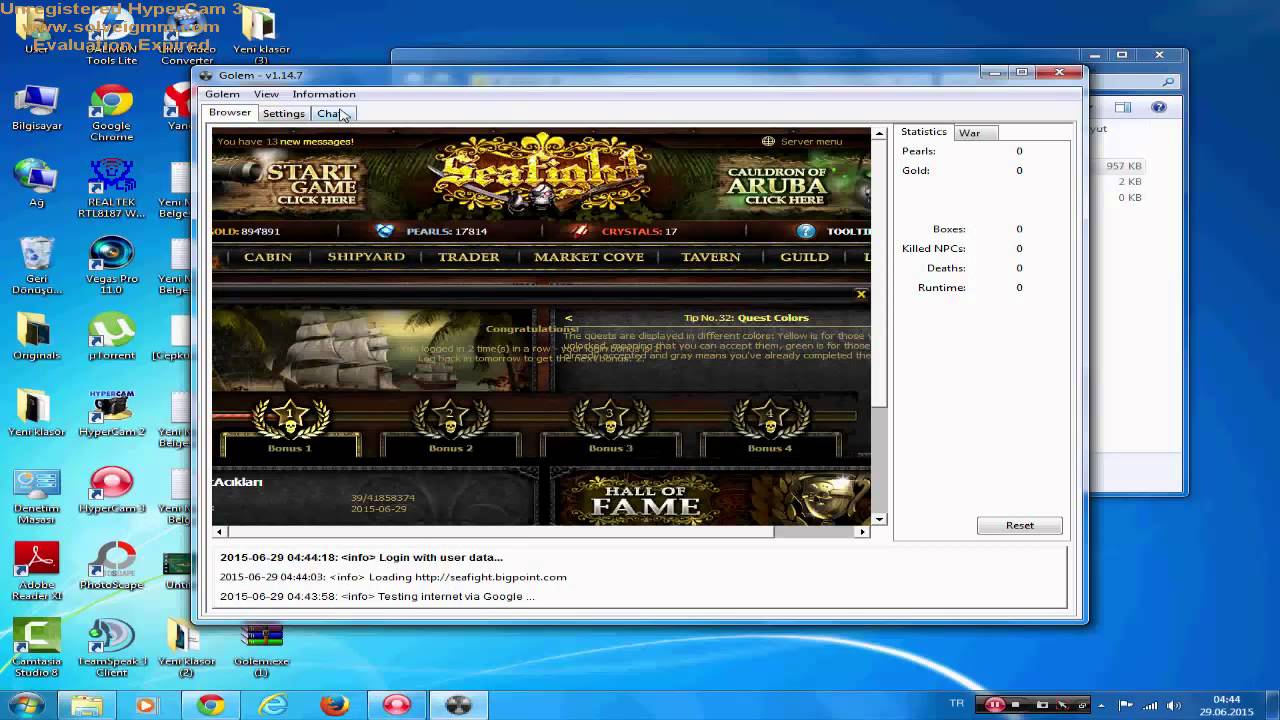Select the 'Testing internet via Google' log line
Screen dimensions: 1280x720
[377, 596]
